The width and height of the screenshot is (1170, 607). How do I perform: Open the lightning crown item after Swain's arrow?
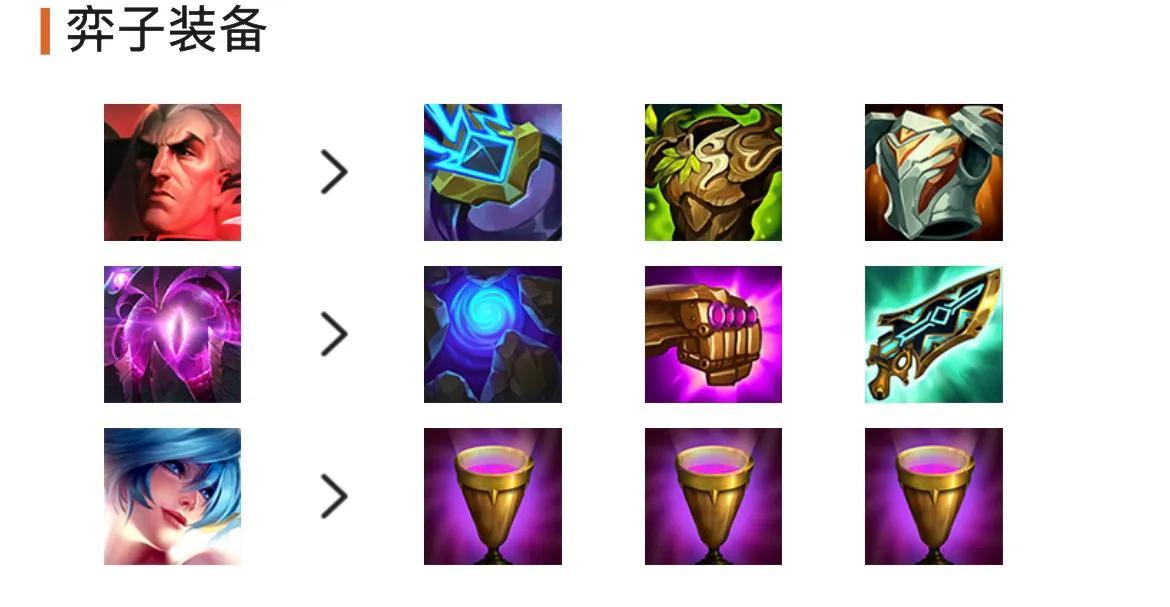coord(492,172)
